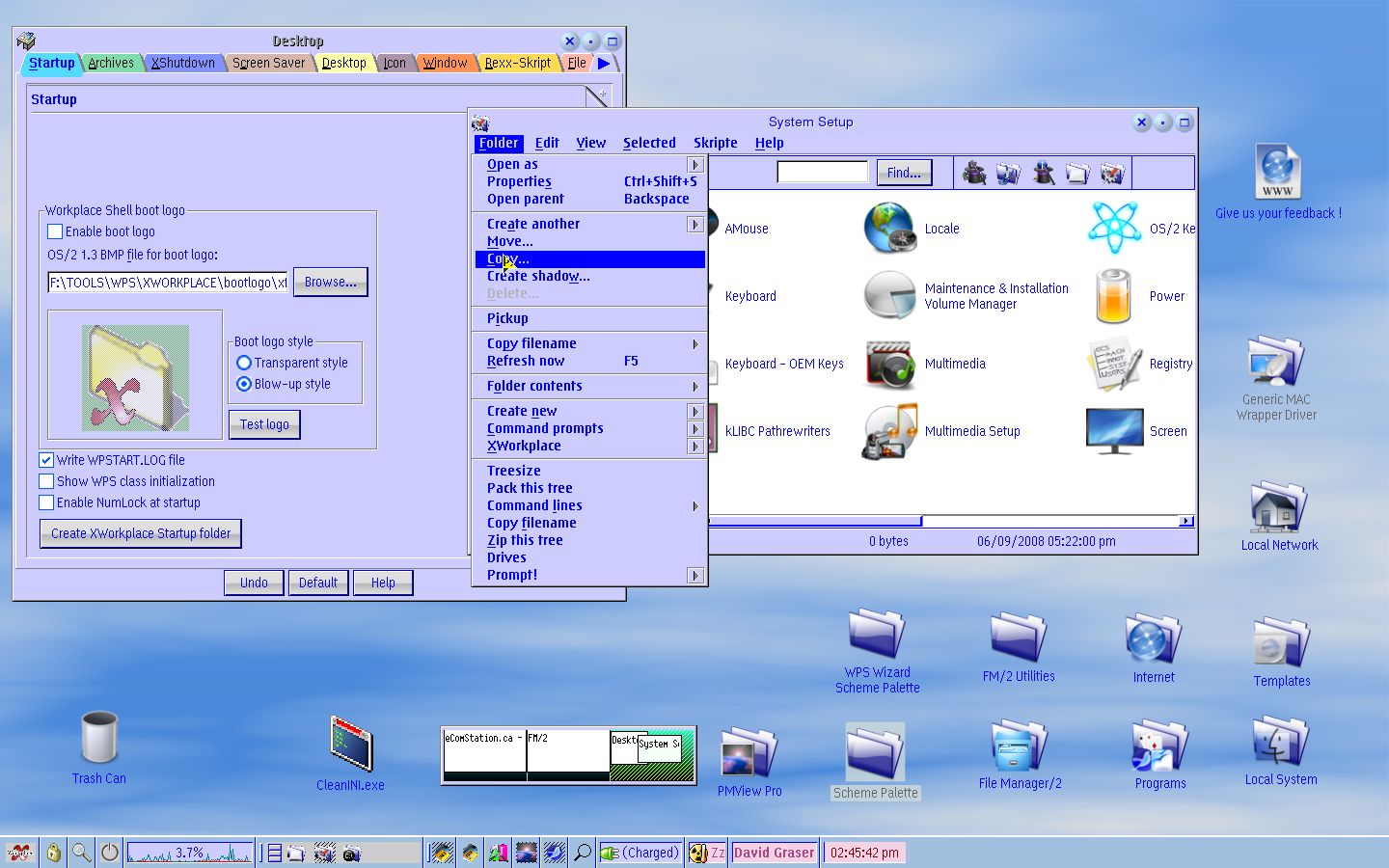The height and width of the screenshot is (868, 1389).
Task: Click the boot logo file path field
Action: click(x=168, y=283)
